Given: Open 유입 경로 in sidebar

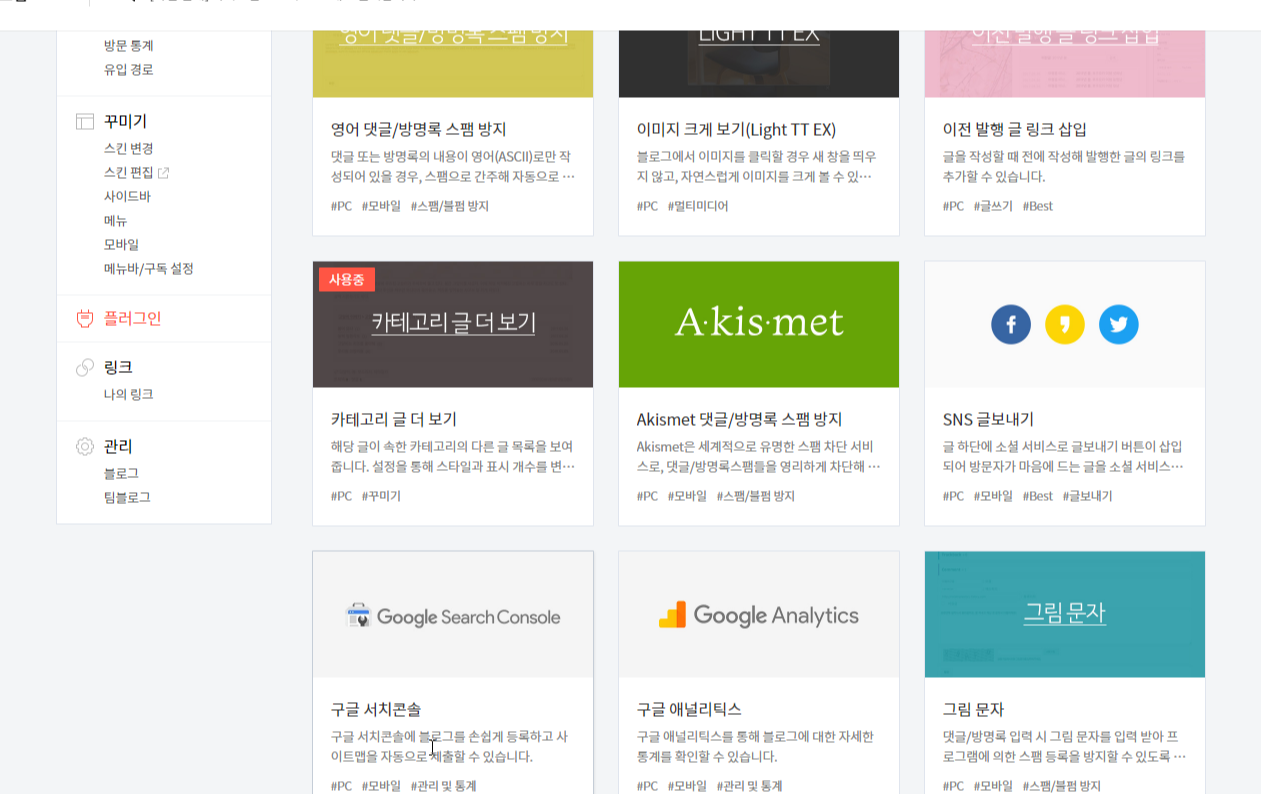Looking at the screenshot, I should coord(128,70).
